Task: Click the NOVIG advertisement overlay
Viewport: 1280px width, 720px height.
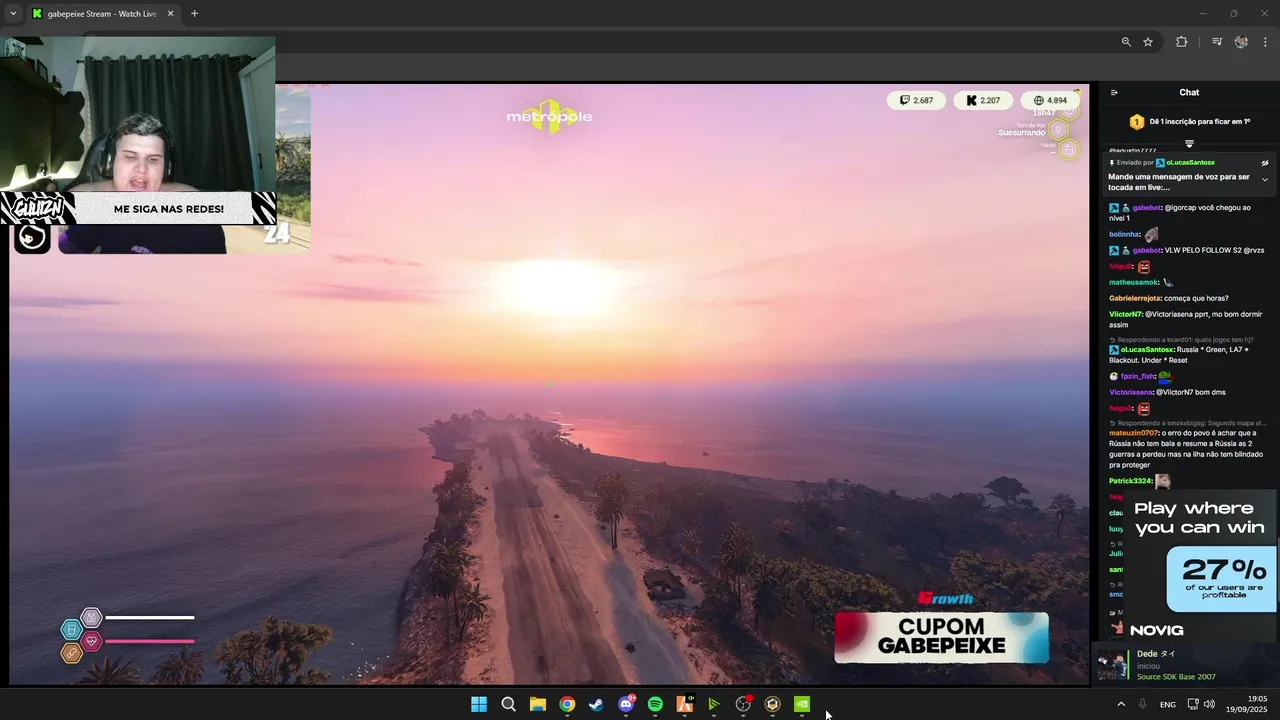Action: click(x=1200, y=565)
